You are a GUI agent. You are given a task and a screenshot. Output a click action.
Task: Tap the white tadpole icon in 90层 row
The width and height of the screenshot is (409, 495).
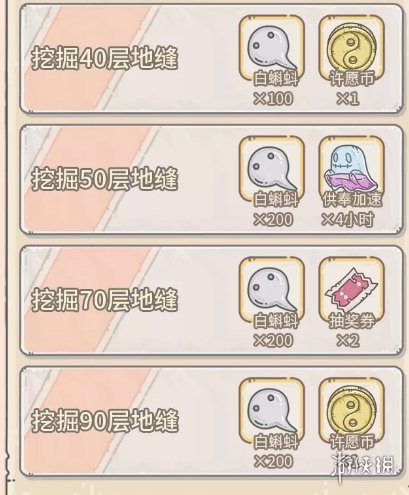click(272, 411)
